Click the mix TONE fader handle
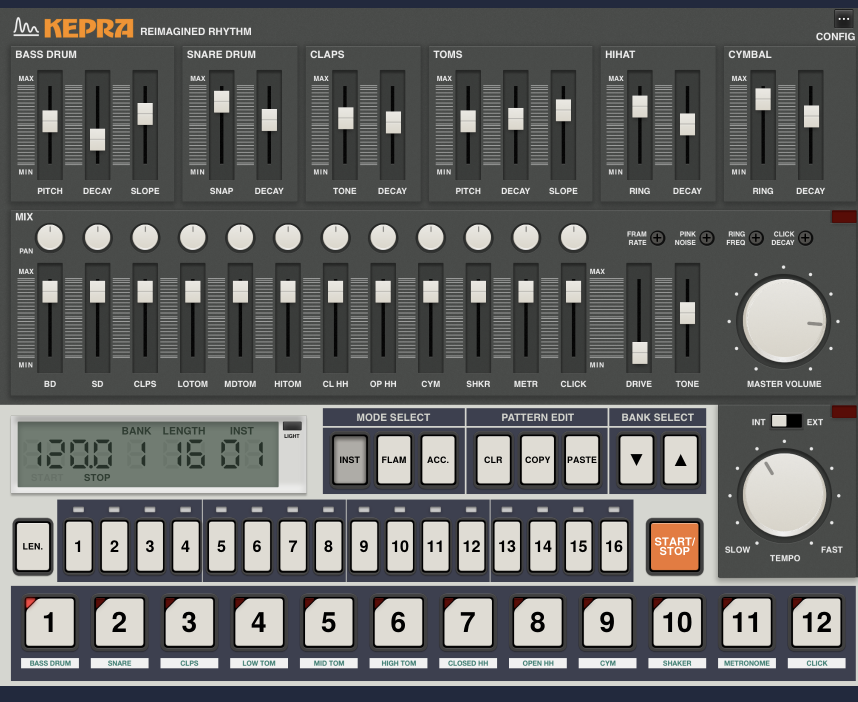 click(687, 313)
